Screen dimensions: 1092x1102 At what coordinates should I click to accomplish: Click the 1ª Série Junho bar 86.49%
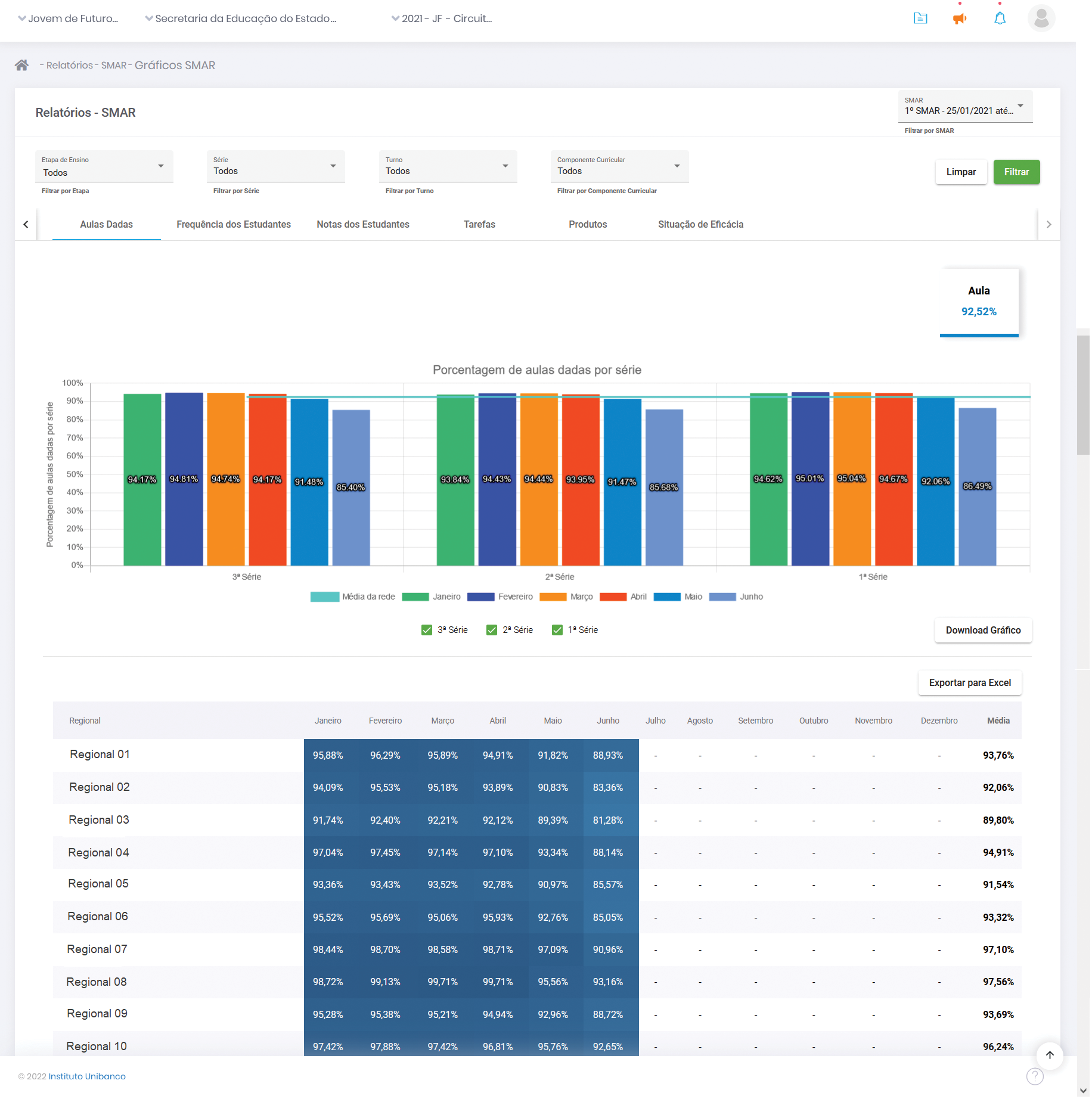(978, 486)
